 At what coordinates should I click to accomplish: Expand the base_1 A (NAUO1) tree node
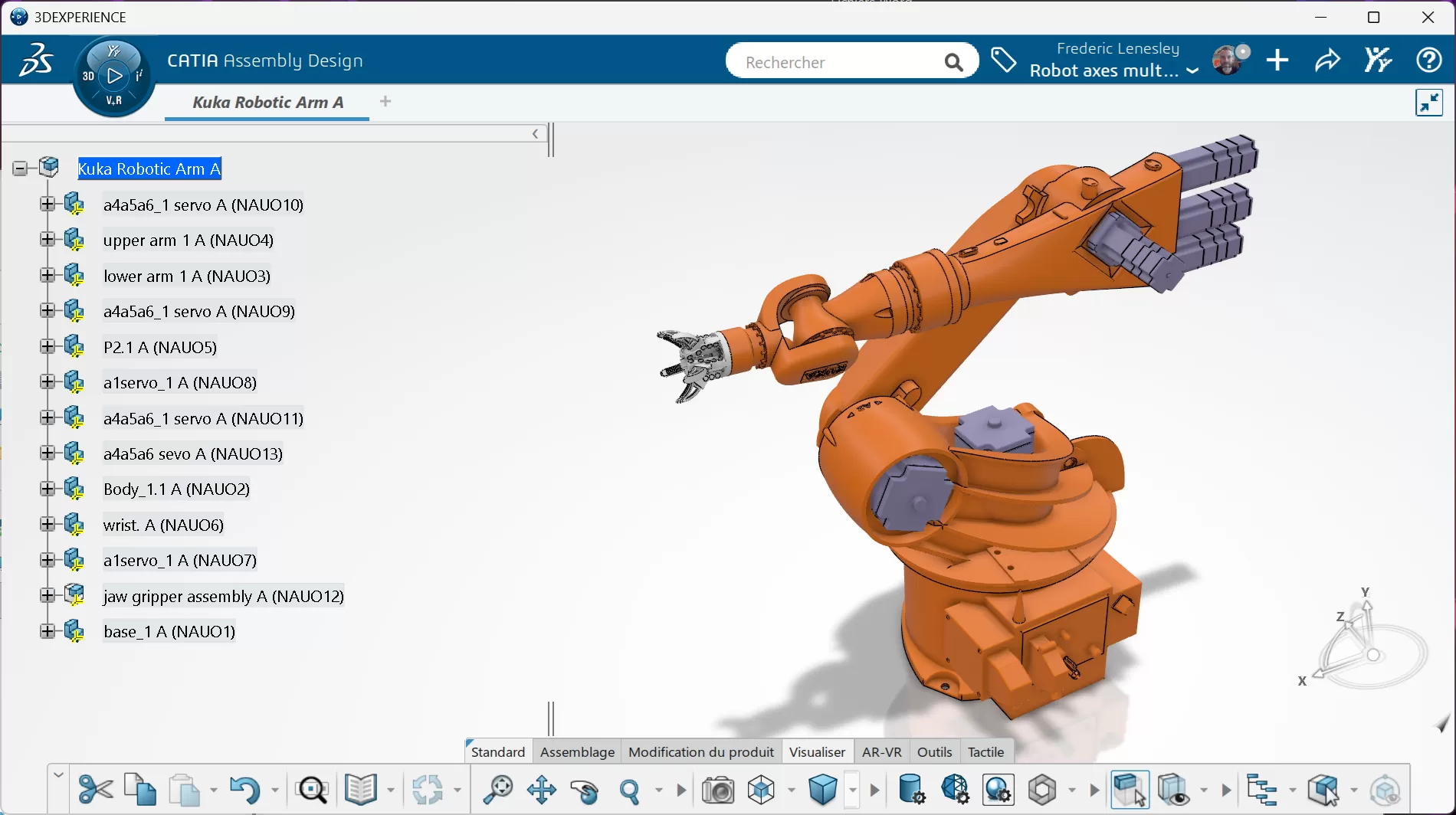point(48,631)
